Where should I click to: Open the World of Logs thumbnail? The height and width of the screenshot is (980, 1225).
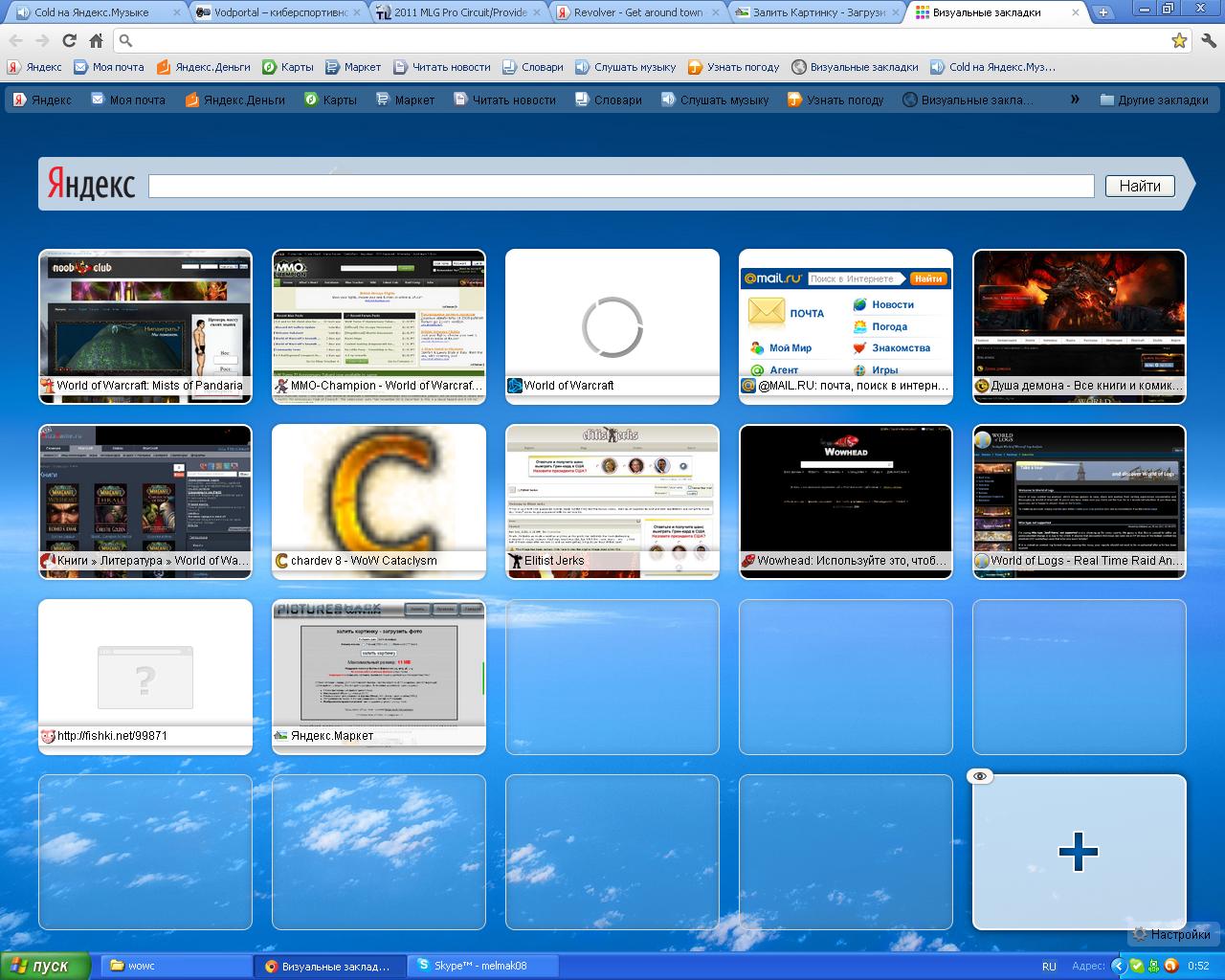tap(1080, 501)
